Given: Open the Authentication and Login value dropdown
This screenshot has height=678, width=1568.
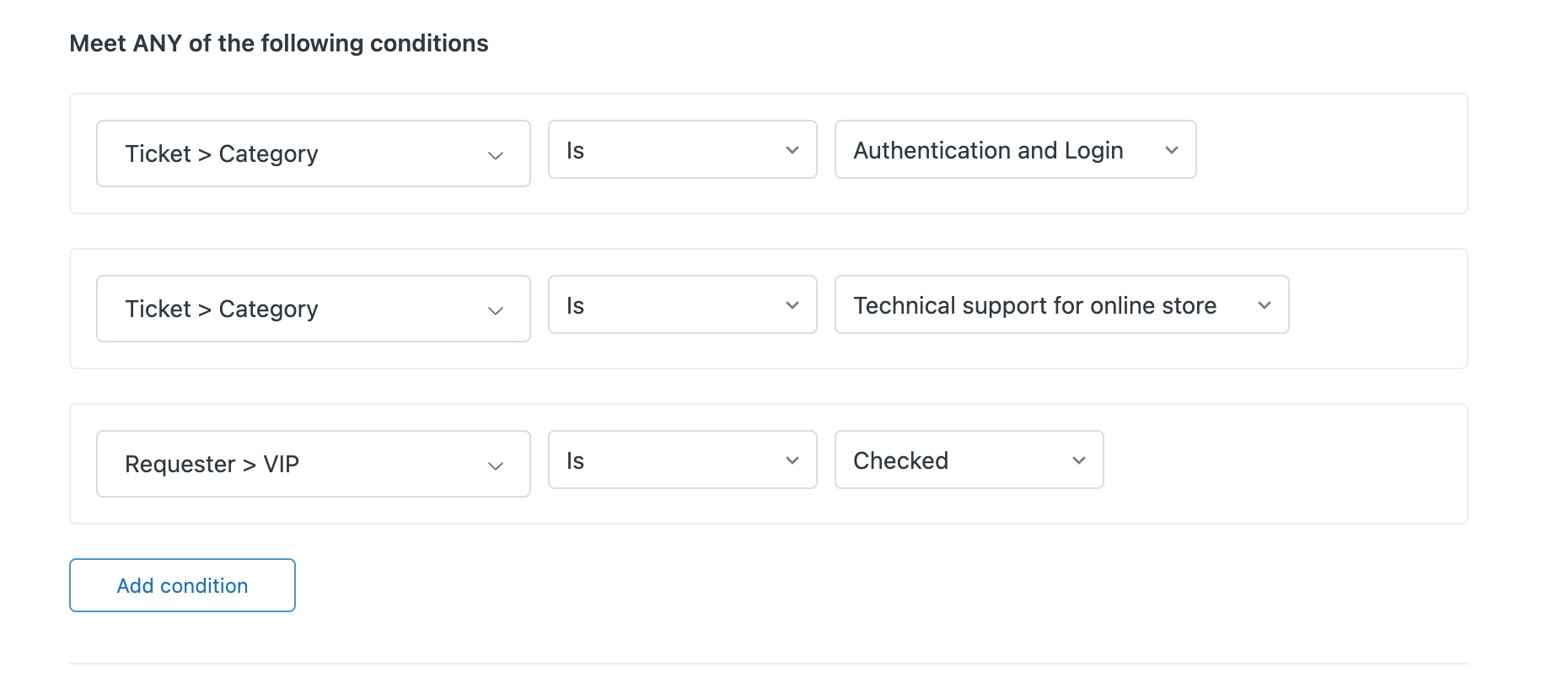Looking at the screenshot, I should pos(1014,150).
